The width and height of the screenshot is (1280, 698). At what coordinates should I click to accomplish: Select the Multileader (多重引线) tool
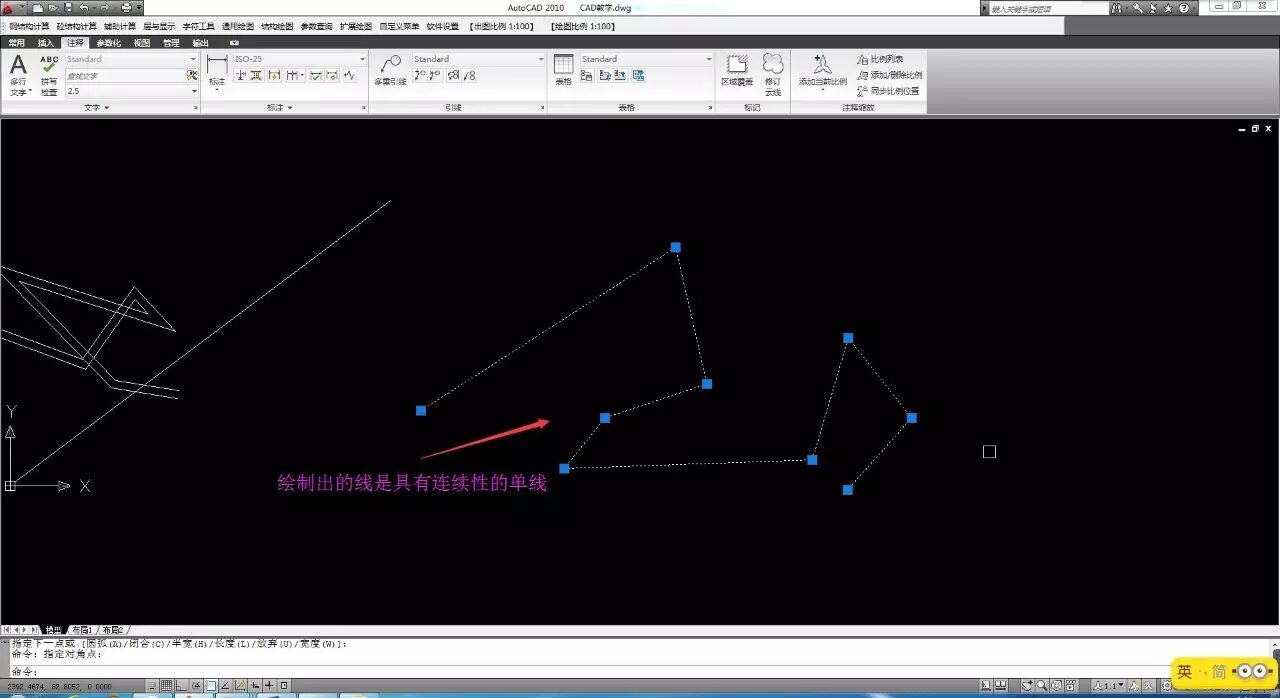point(390,69)
